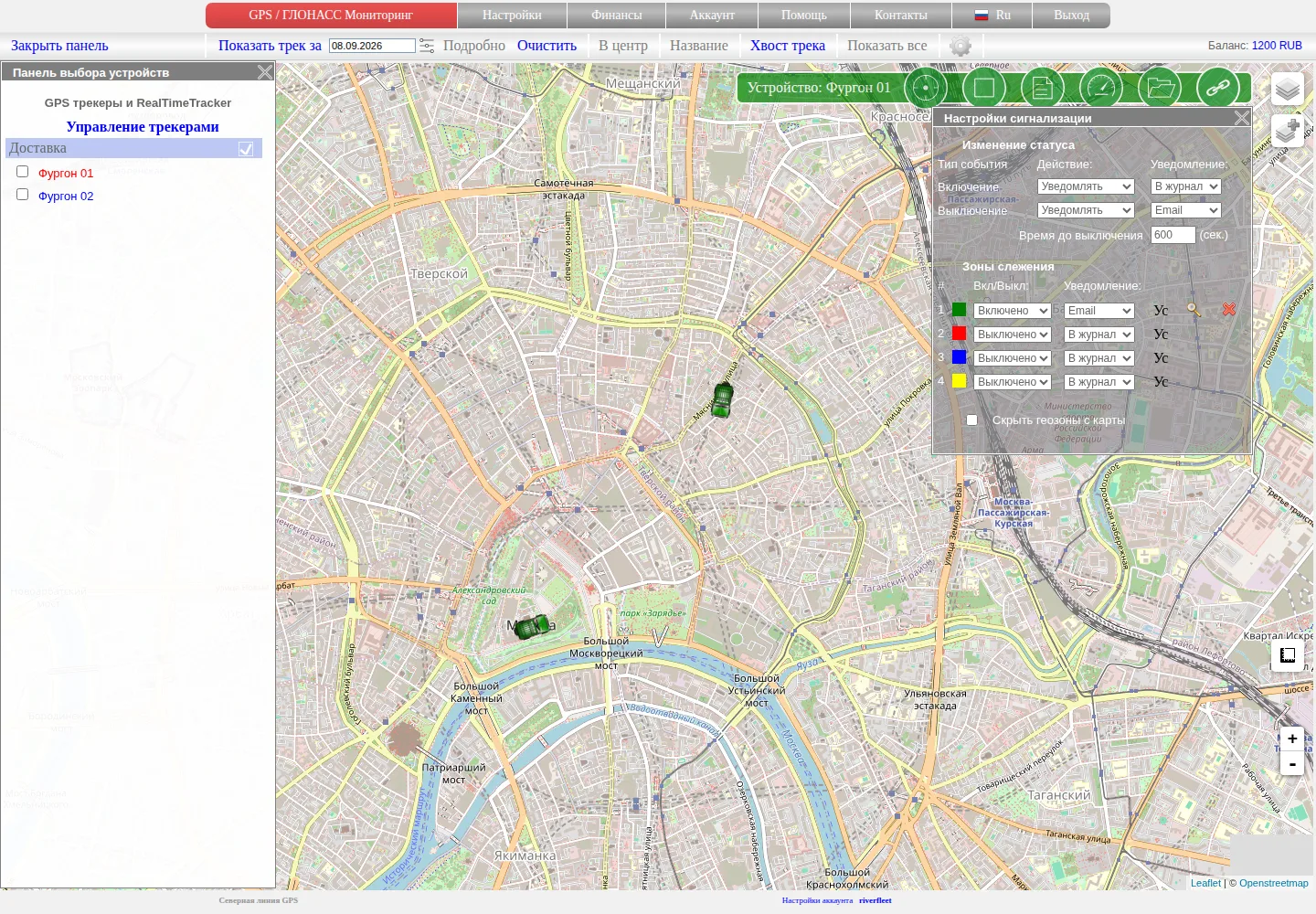Tick the Фургон 02 checkbox

(x=23, y=195)
